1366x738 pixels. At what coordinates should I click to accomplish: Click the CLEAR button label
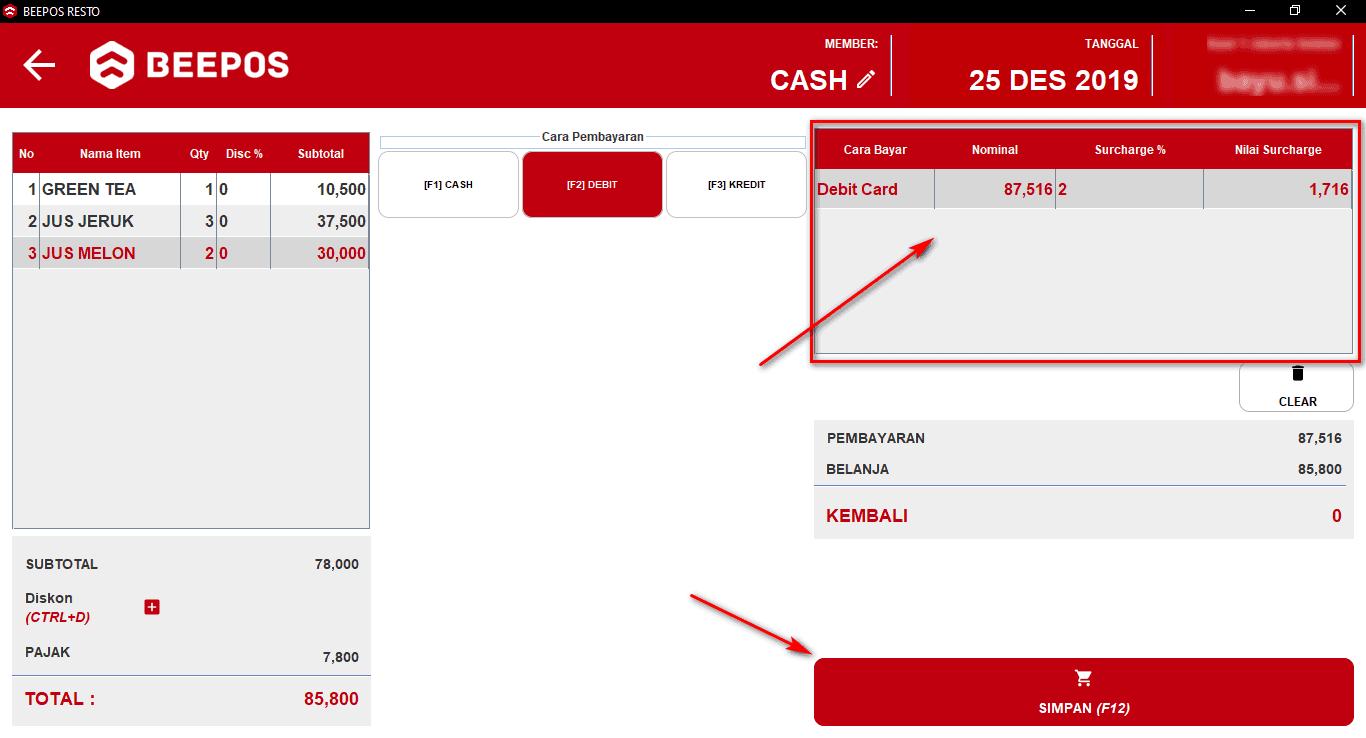pyautogui.click(x=1298, y=402)
